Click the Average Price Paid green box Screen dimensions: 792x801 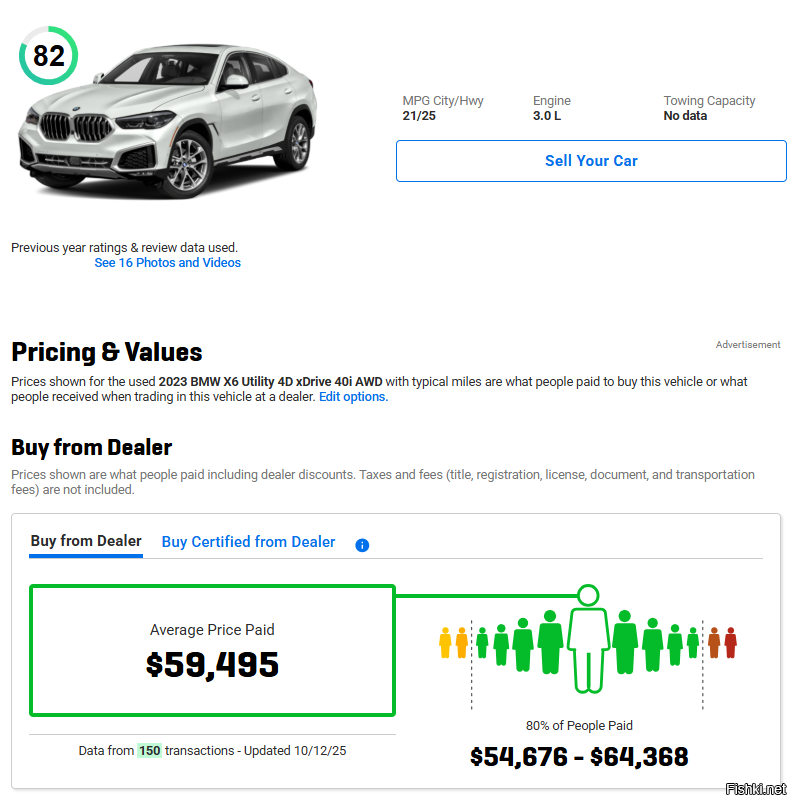(x=212, y=651)
